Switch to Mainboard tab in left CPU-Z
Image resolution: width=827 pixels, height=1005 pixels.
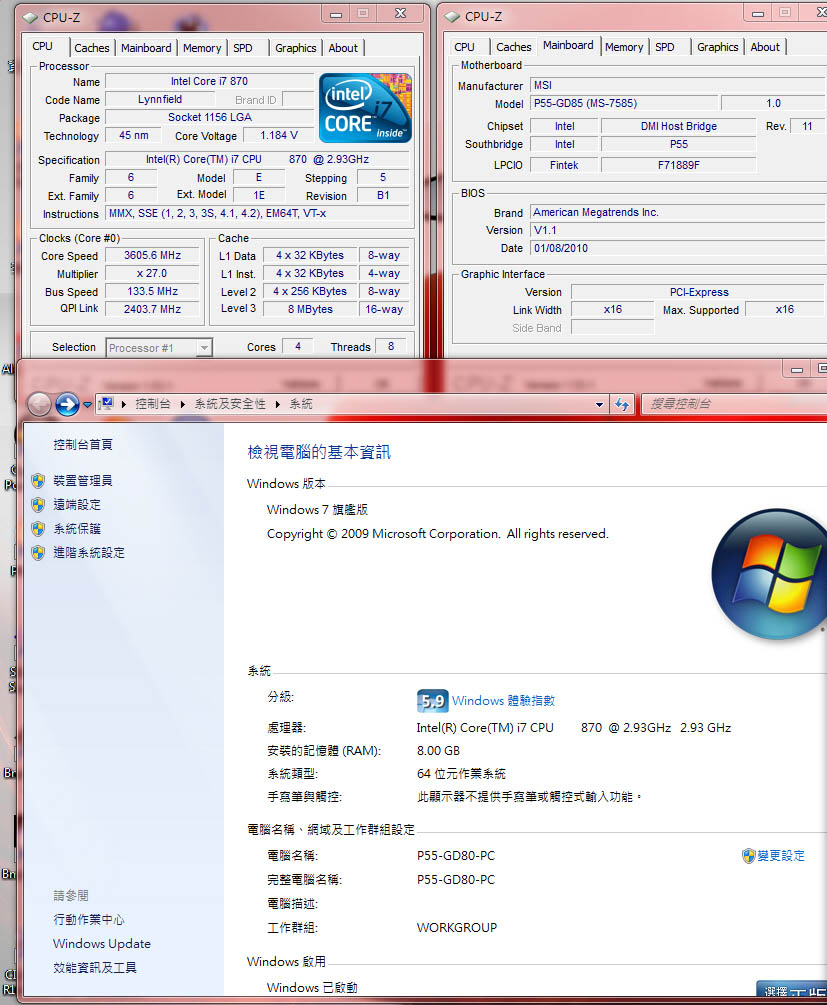(x=146, y=48)
